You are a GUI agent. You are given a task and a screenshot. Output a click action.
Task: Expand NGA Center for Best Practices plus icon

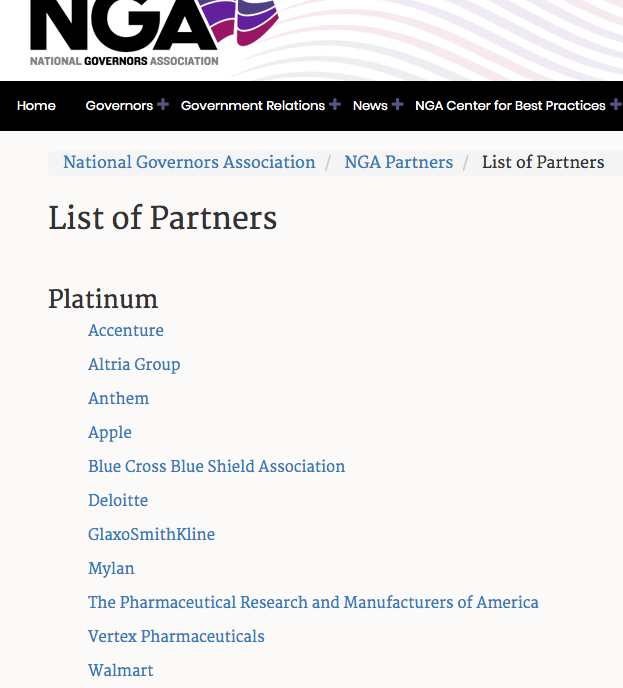click(x=615, y=105)
